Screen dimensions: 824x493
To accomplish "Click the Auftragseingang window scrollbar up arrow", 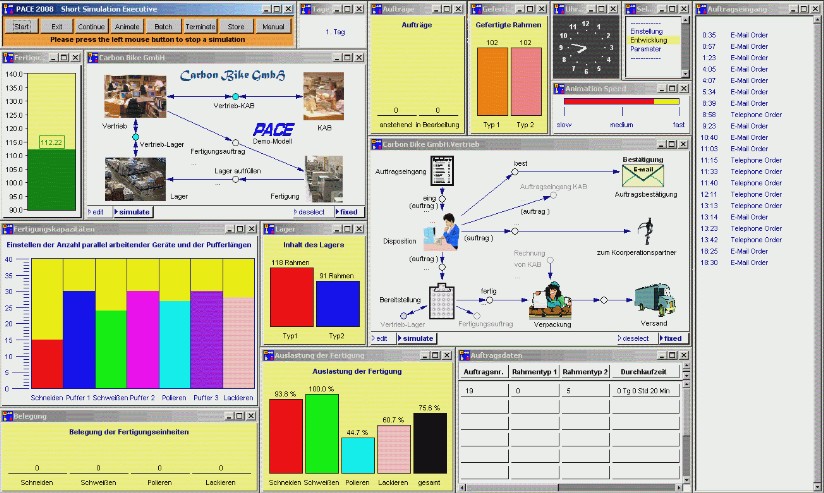I will [x=818, y=19].
